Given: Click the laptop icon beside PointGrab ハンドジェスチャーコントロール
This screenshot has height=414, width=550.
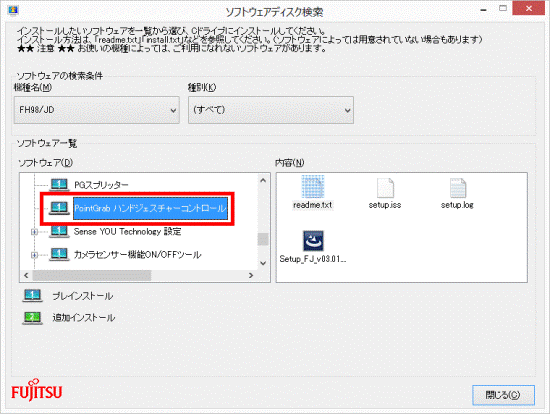Looking at the screenshot, I should 59,208.
